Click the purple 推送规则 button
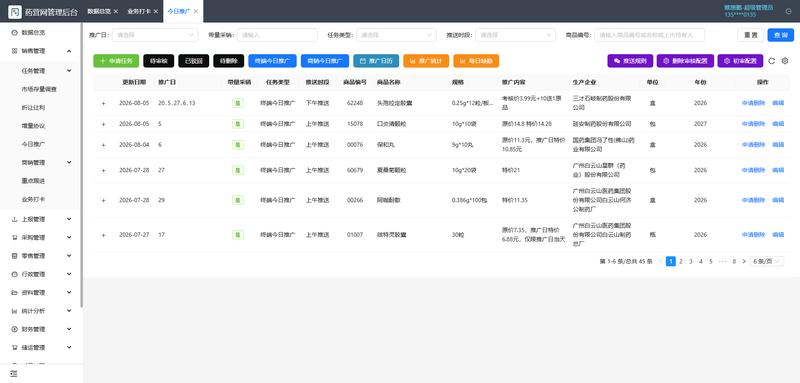The width and height of the screenshot is (800, 383). tap(630, 61)
